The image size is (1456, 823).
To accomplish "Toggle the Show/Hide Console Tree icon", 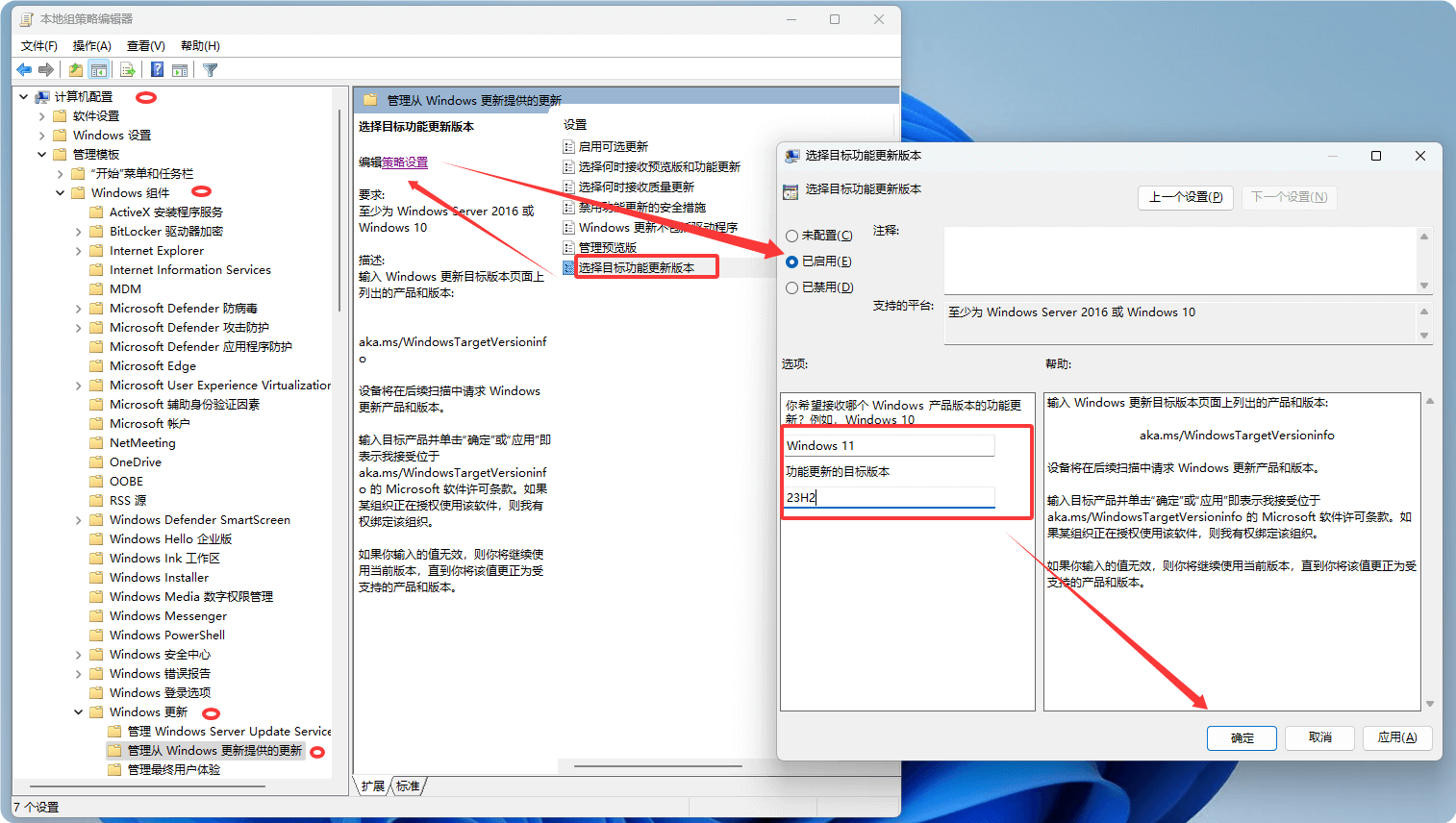I will (x=98, y=69).
